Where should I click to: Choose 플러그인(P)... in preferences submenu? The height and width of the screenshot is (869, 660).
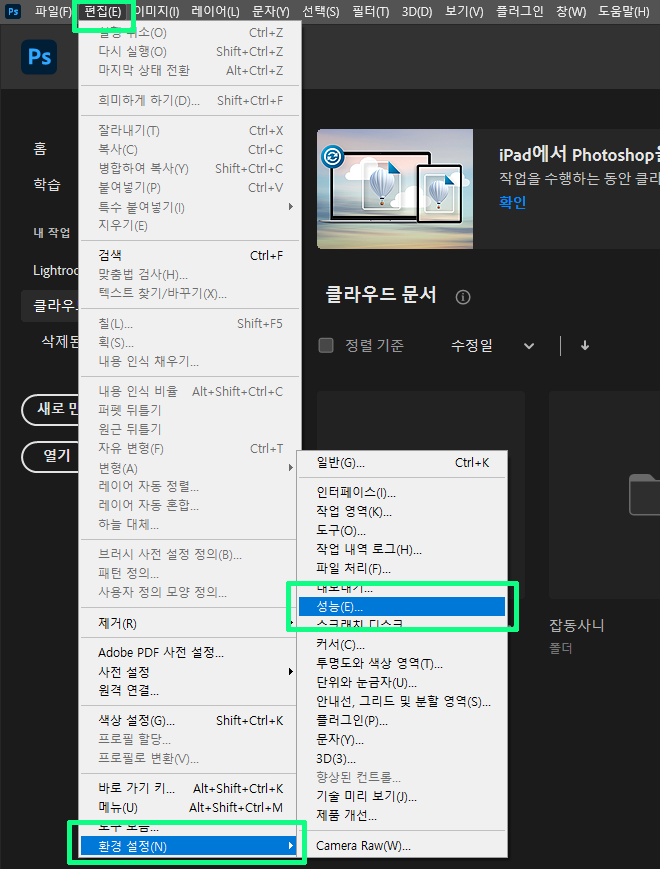click(402, 720)
